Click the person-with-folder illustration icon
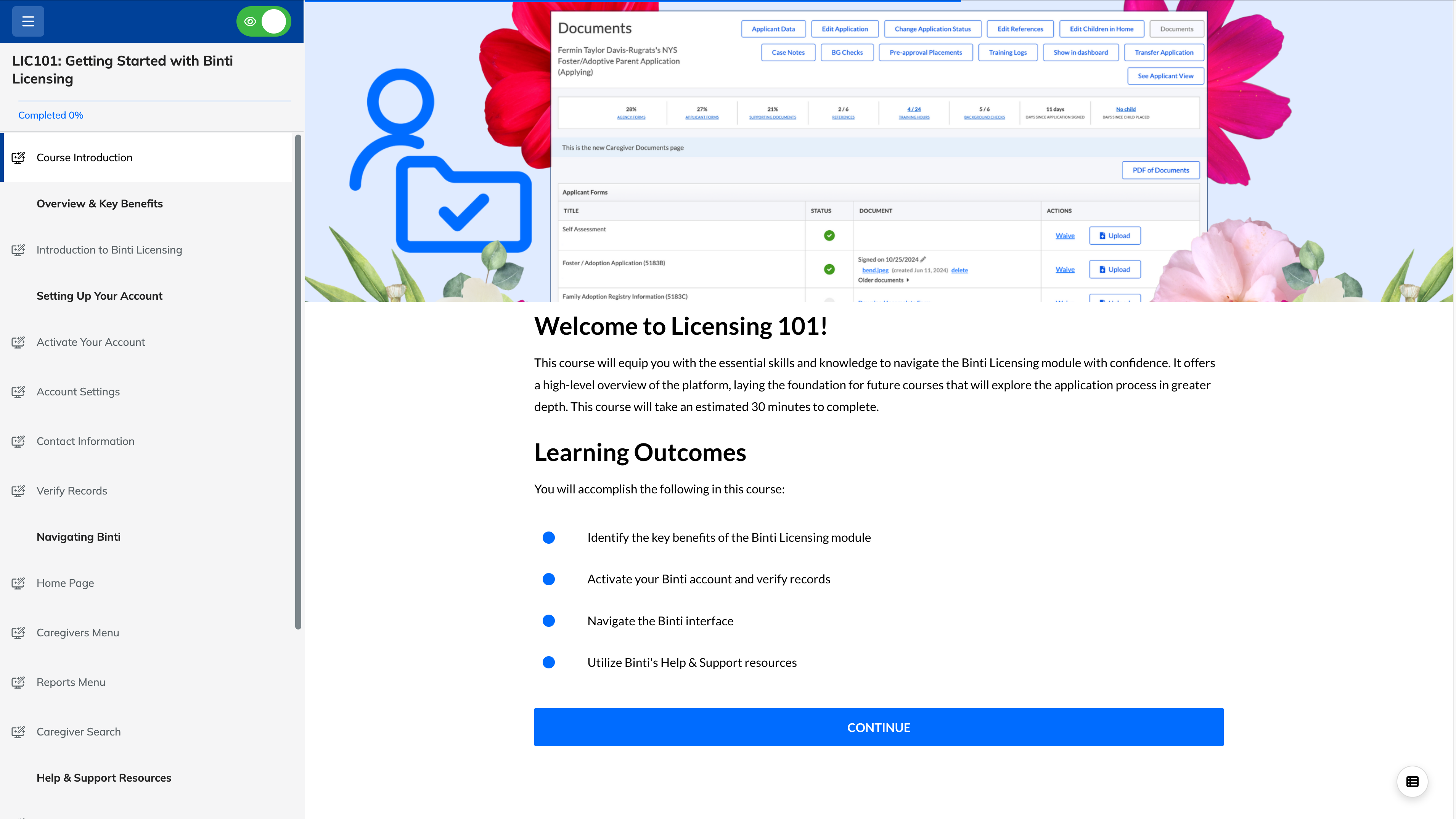This screenshot has height=819, width=1456. pyautogui.click(x=441, y=161)
